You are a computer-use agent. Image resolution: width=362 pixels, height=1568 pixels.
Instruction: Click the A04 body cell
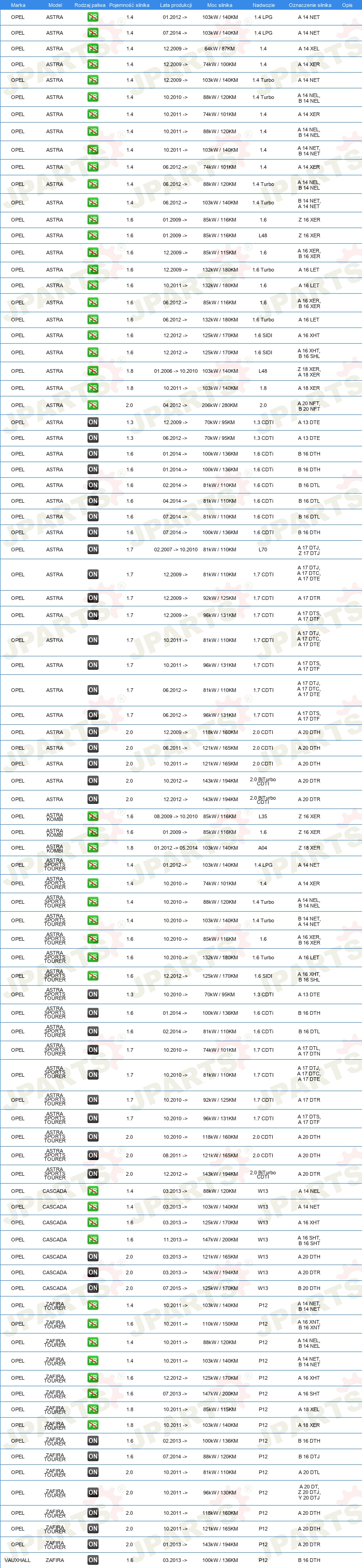pos(262,848)
